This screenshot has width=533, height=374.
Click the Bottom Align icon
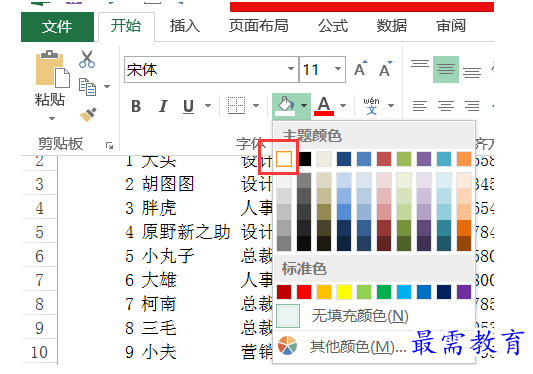(472, 72)
